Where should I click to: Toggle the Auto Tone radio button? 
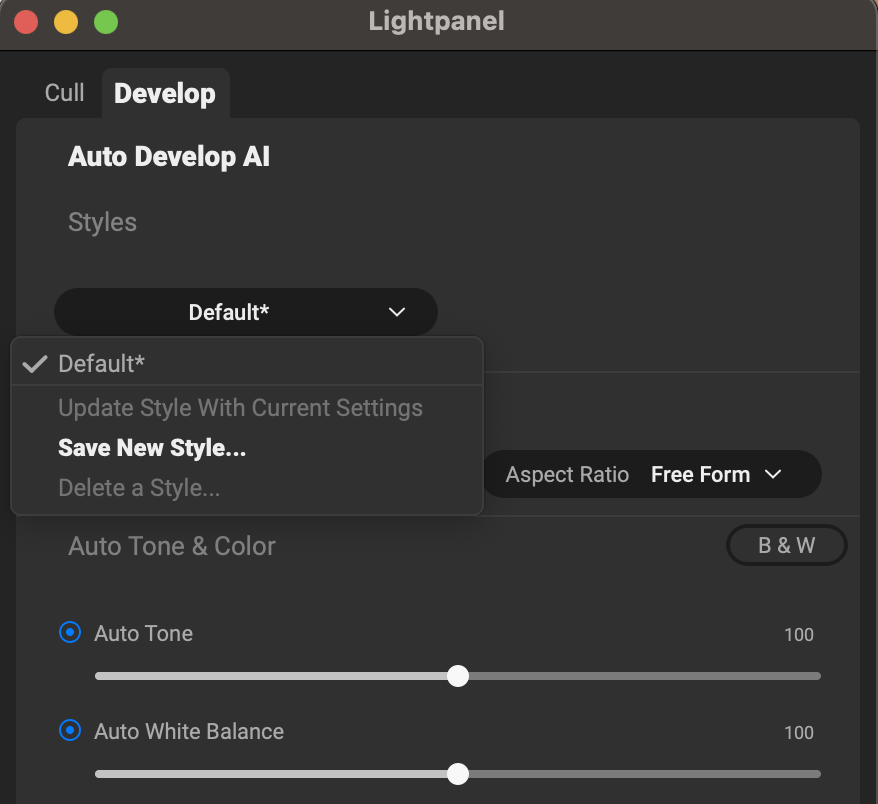coord(70,632)
